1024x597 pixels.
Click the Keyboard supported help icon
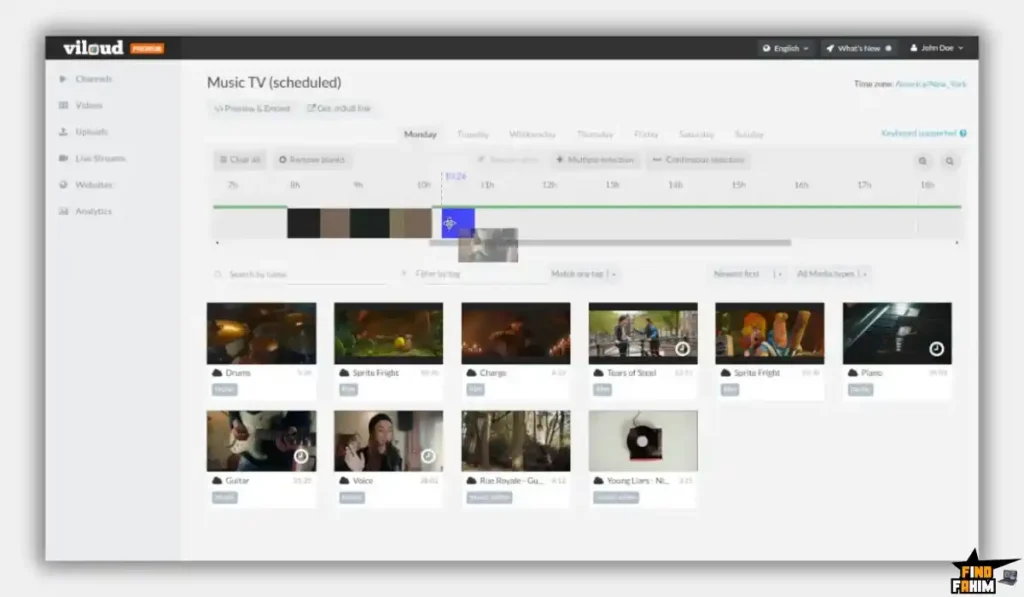click(963, 133)
